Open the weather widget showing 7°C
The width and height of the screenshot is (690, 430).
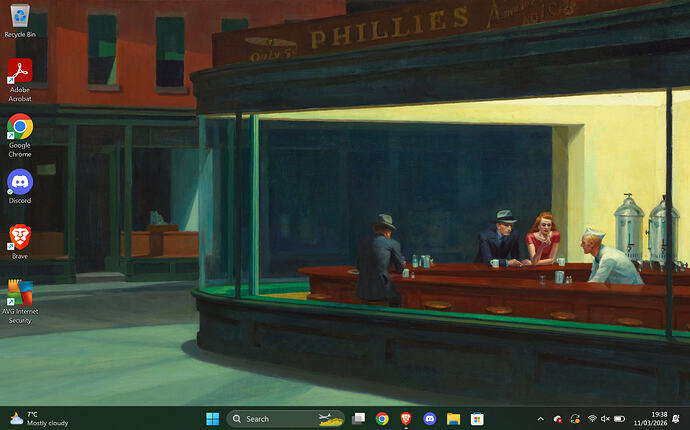(x=39, y=419)
